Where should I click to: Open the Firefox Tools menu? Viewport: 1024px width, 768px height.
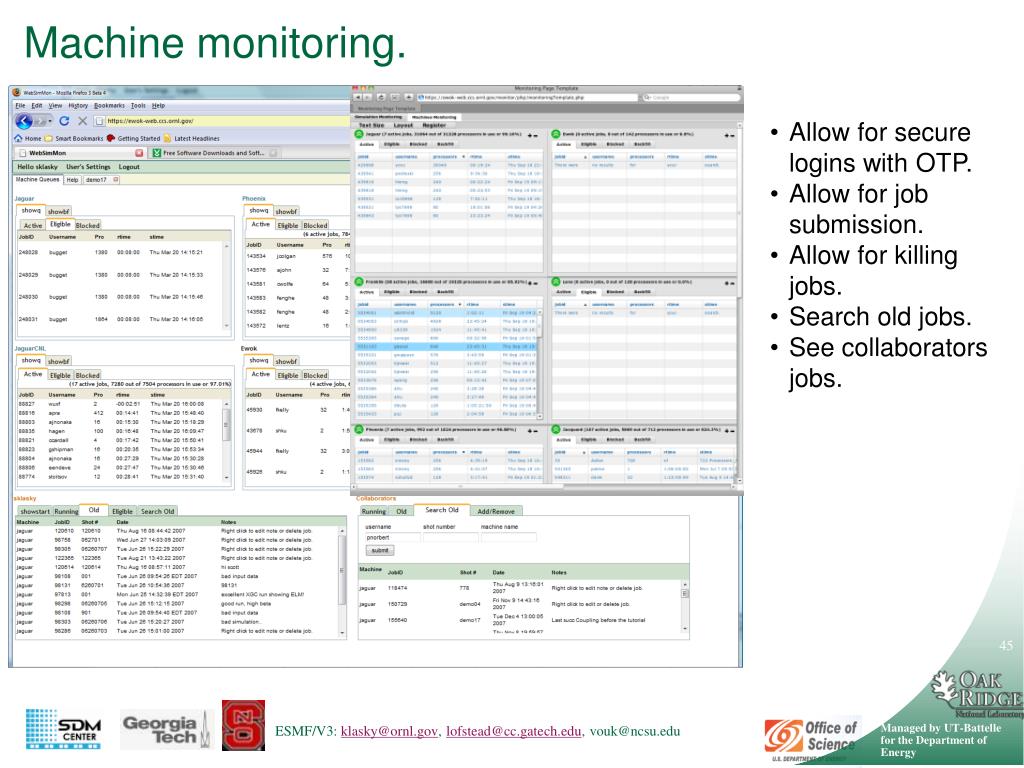[138, 105]
